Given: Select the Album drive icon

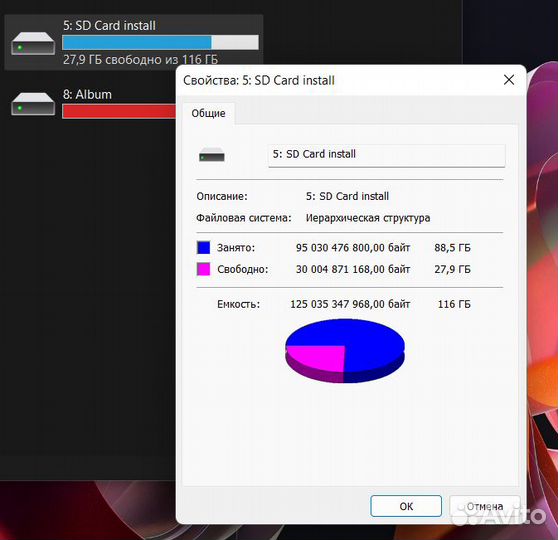Looking at the screenshot, I should tap(33, 104).
